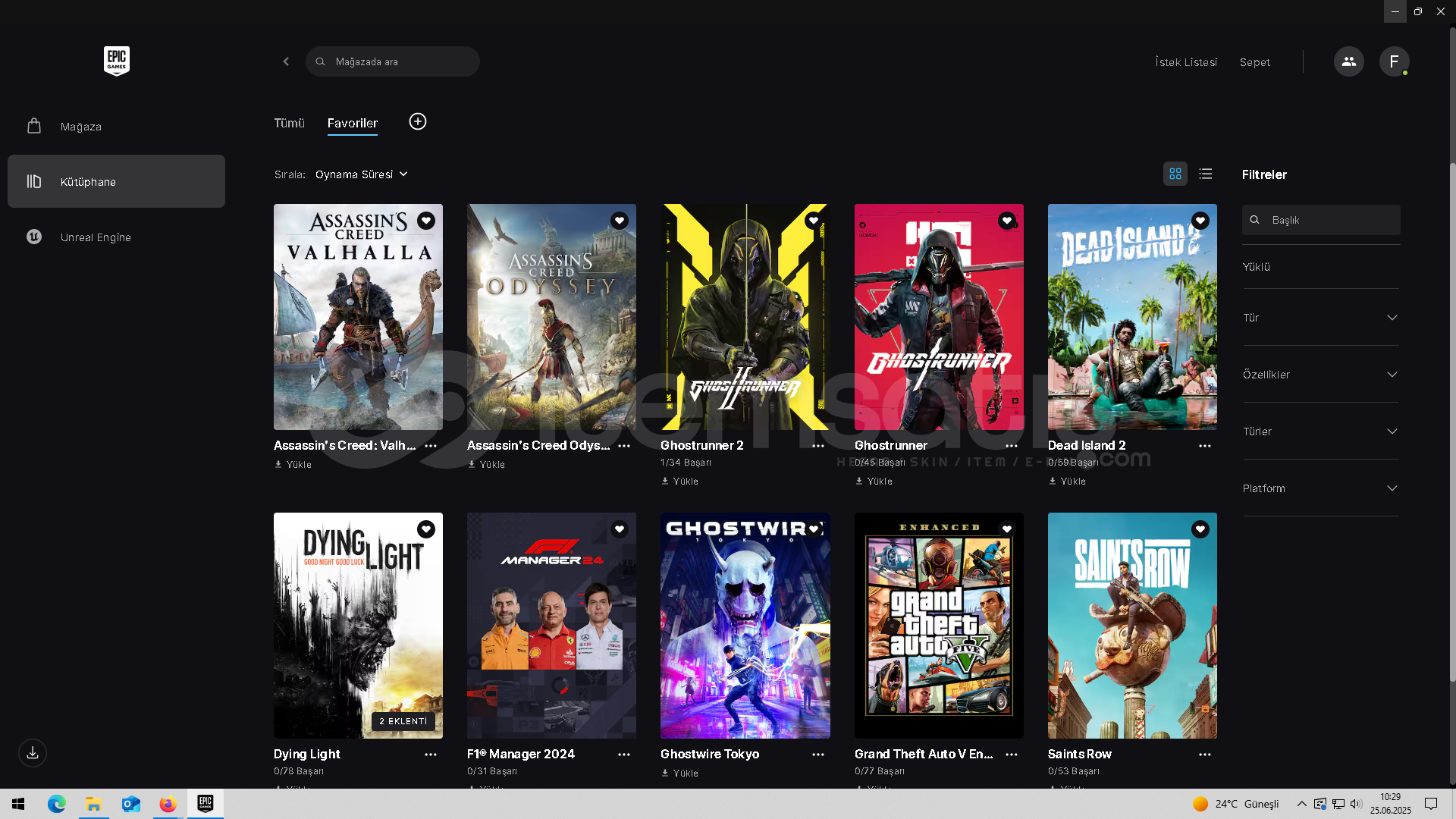Screen dimensions: 1456x819
Task: Open Firefox from the taskbar
Action: point(168,804)
